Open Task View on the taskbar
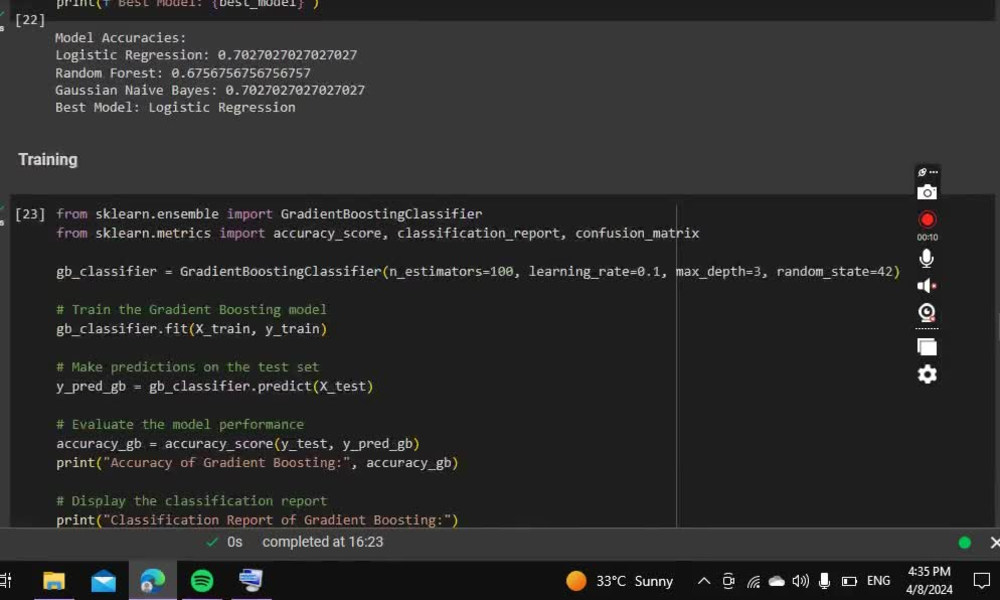1000x600 pixels. tap(5, 581)
